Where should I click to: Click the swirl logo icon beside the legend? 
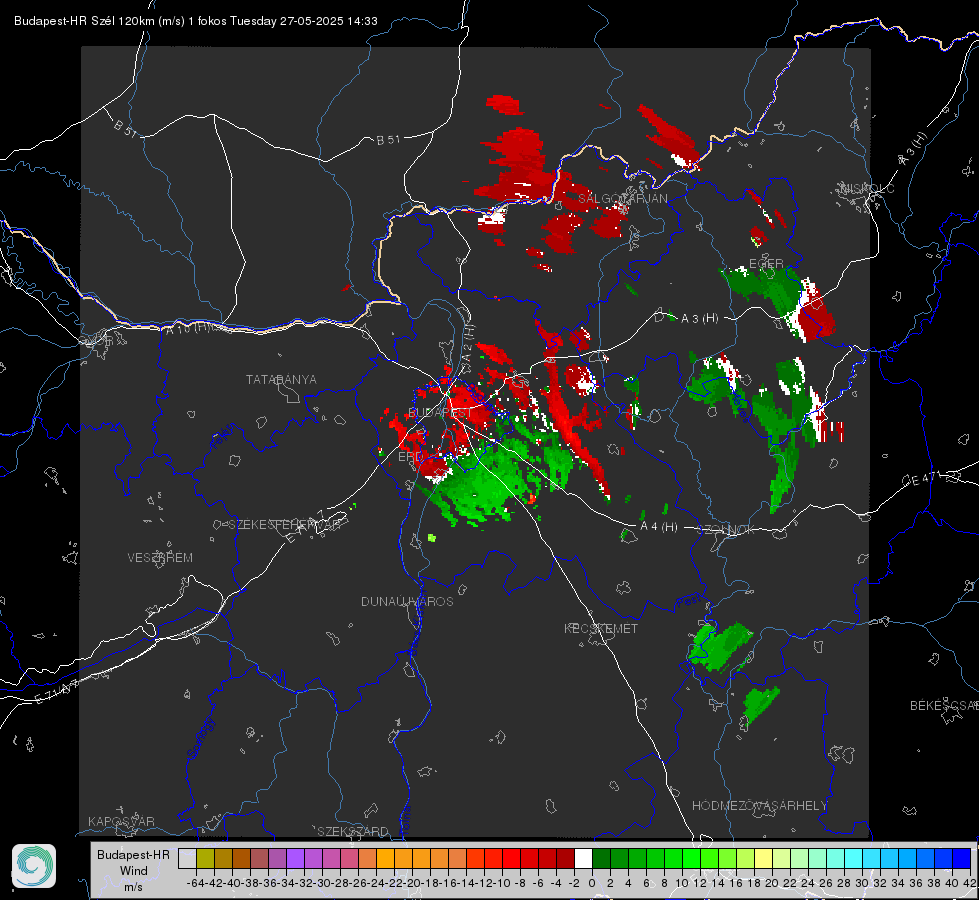pos(34,866)
